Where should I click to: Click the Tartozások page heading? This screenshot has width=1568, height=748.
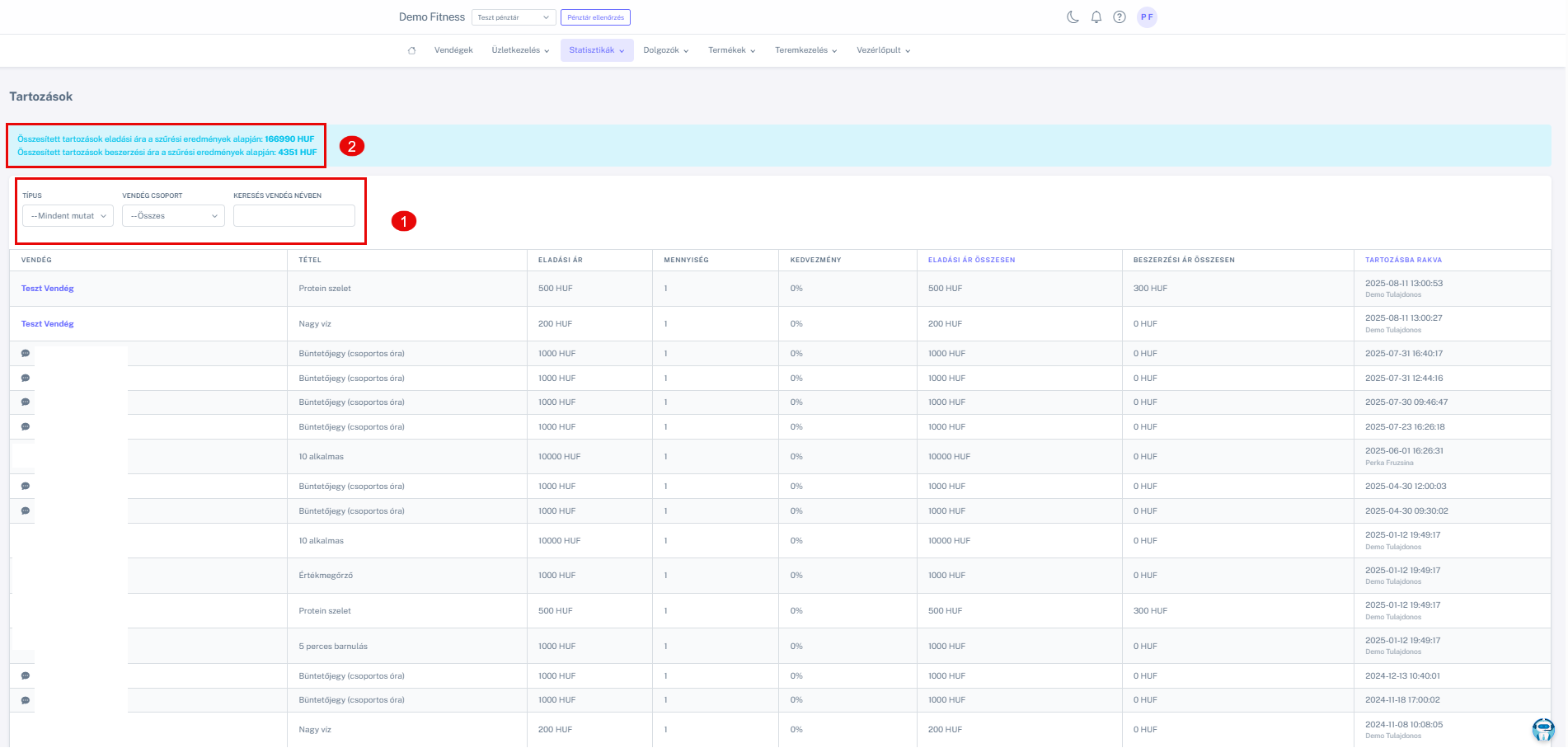point(41,96)
